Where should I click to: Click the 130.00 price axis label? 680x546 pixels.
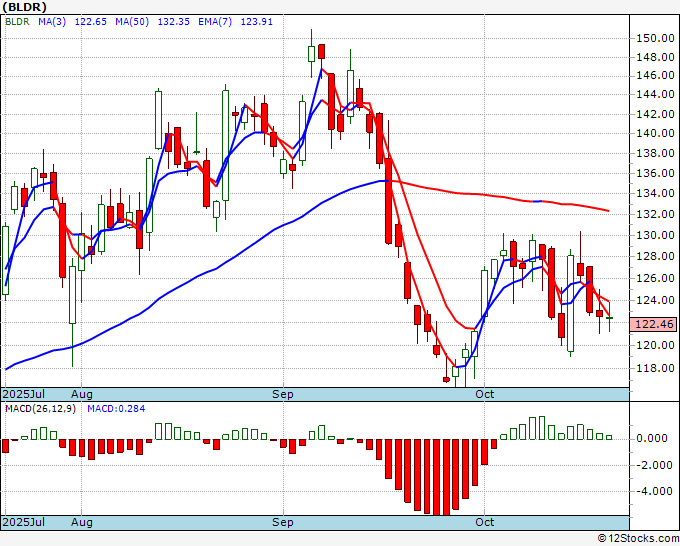[x=655, y=235]
